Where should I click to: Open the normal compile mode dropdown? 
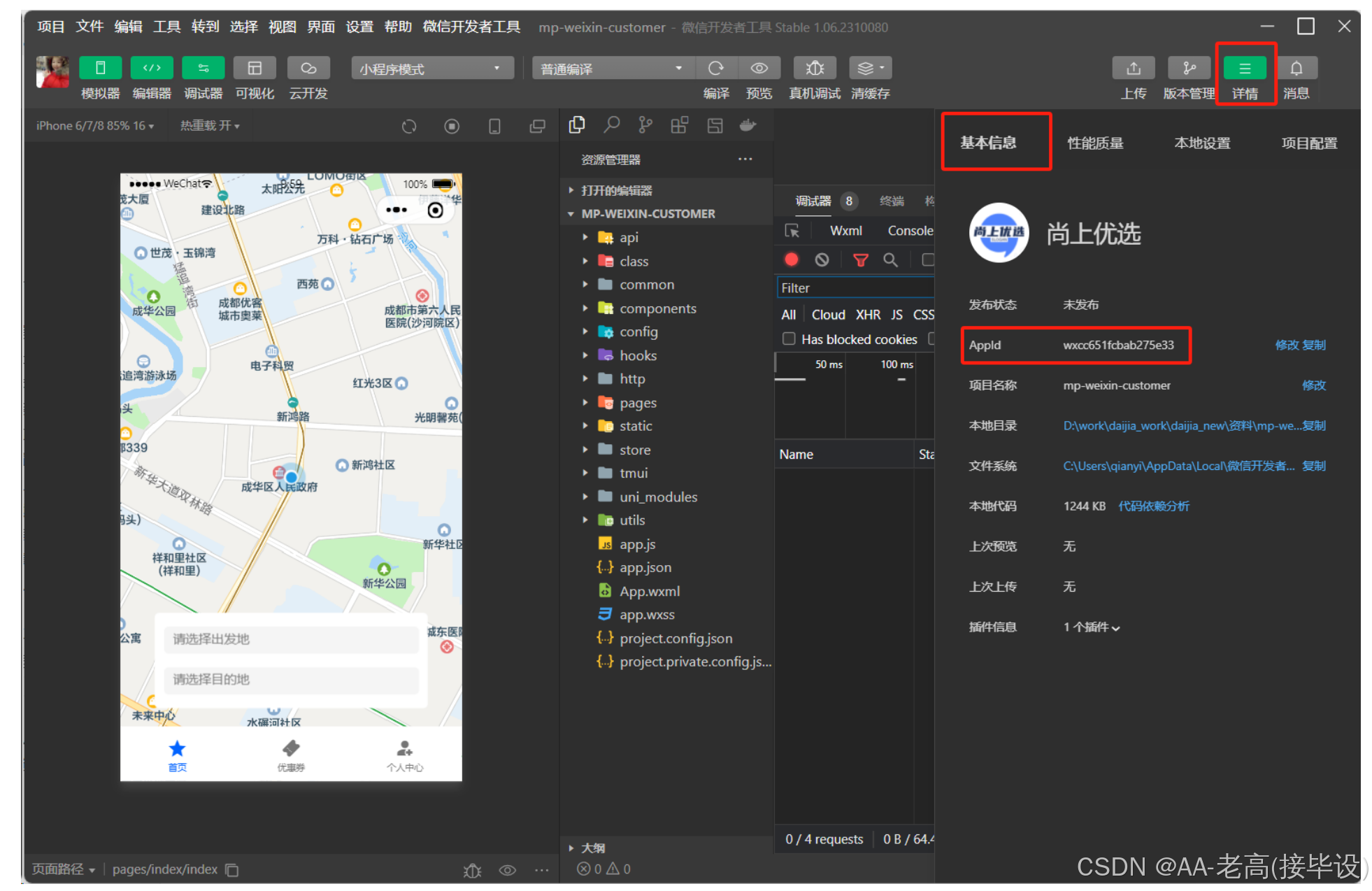coord(613,69)
